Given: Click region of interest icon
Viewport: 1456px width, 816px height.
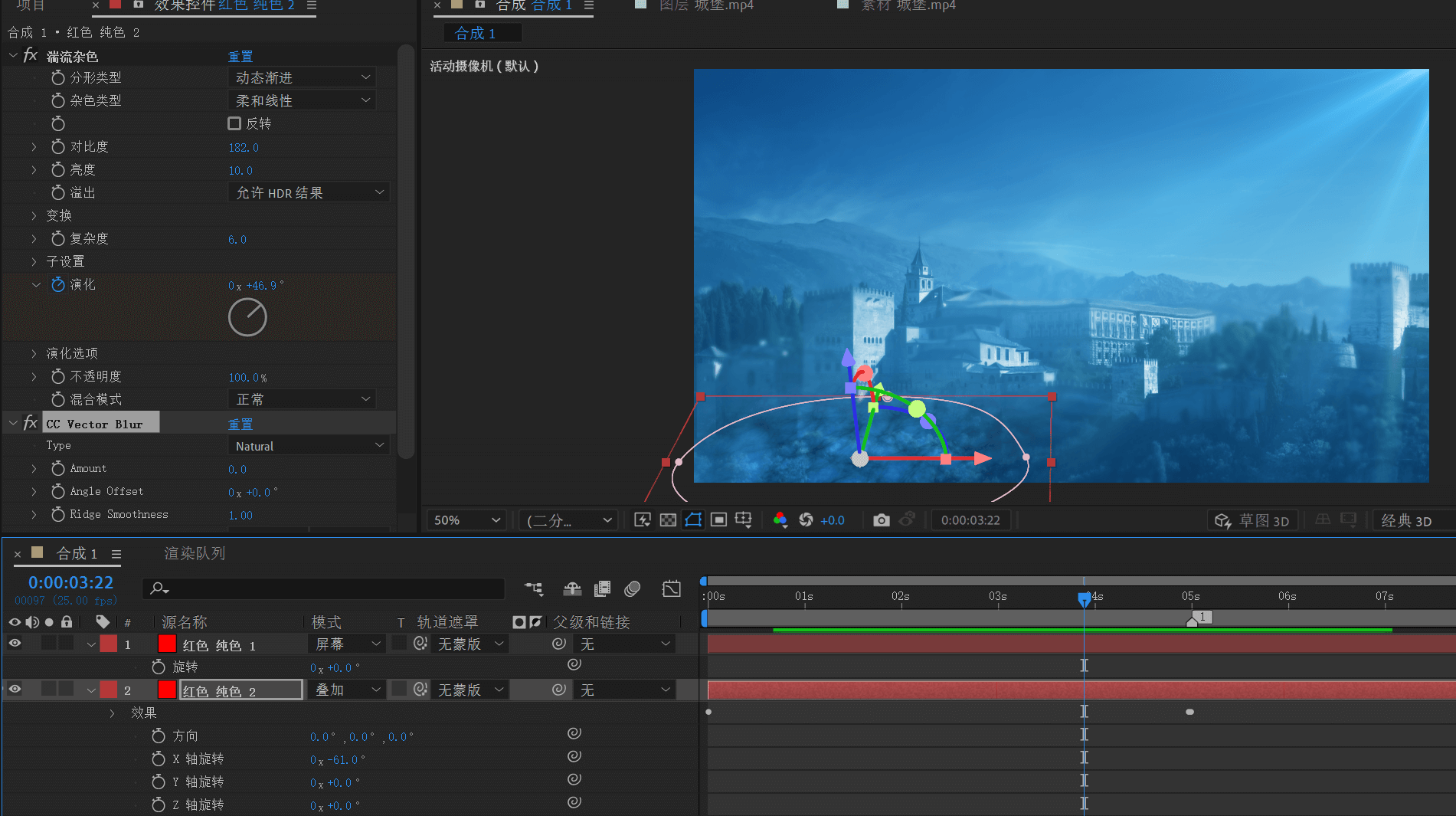Looking at the screenshot, I should click(x=718, y=520).
